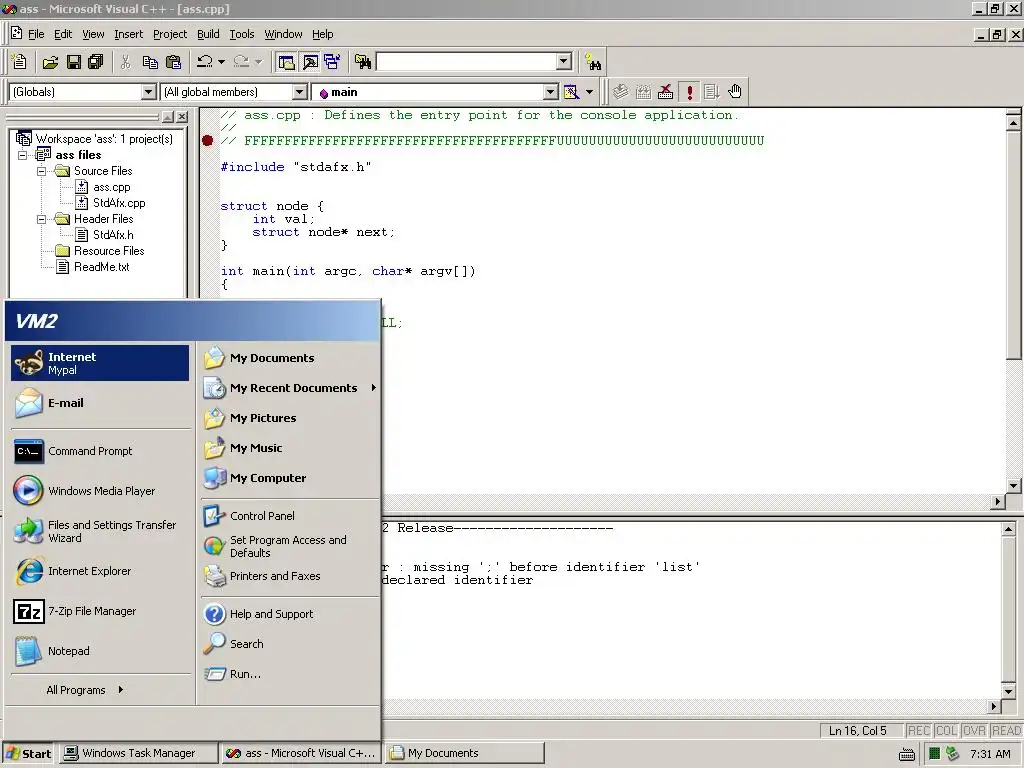Viewport: 1024px width, 768px height.
Task: Open the Find combo box dropdown
Action: tap(564, 61)
